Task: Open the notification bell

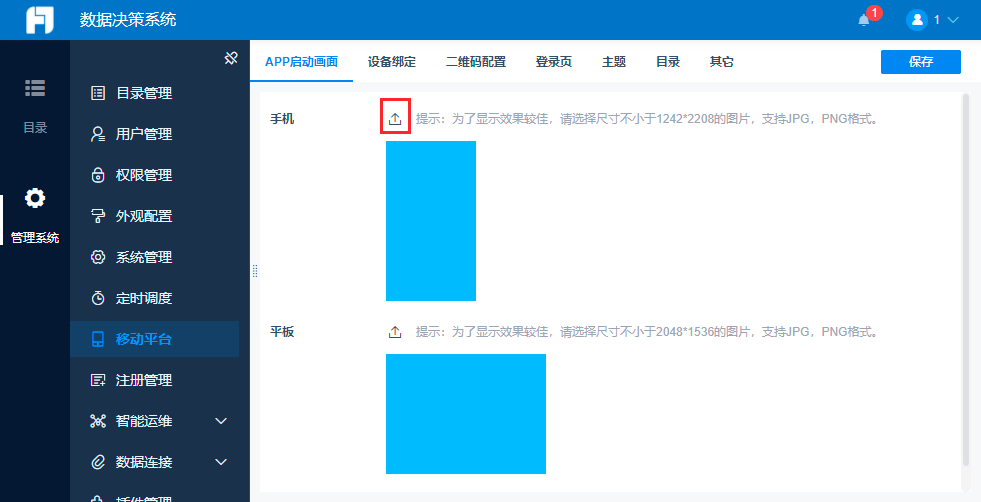Action: 864,20
